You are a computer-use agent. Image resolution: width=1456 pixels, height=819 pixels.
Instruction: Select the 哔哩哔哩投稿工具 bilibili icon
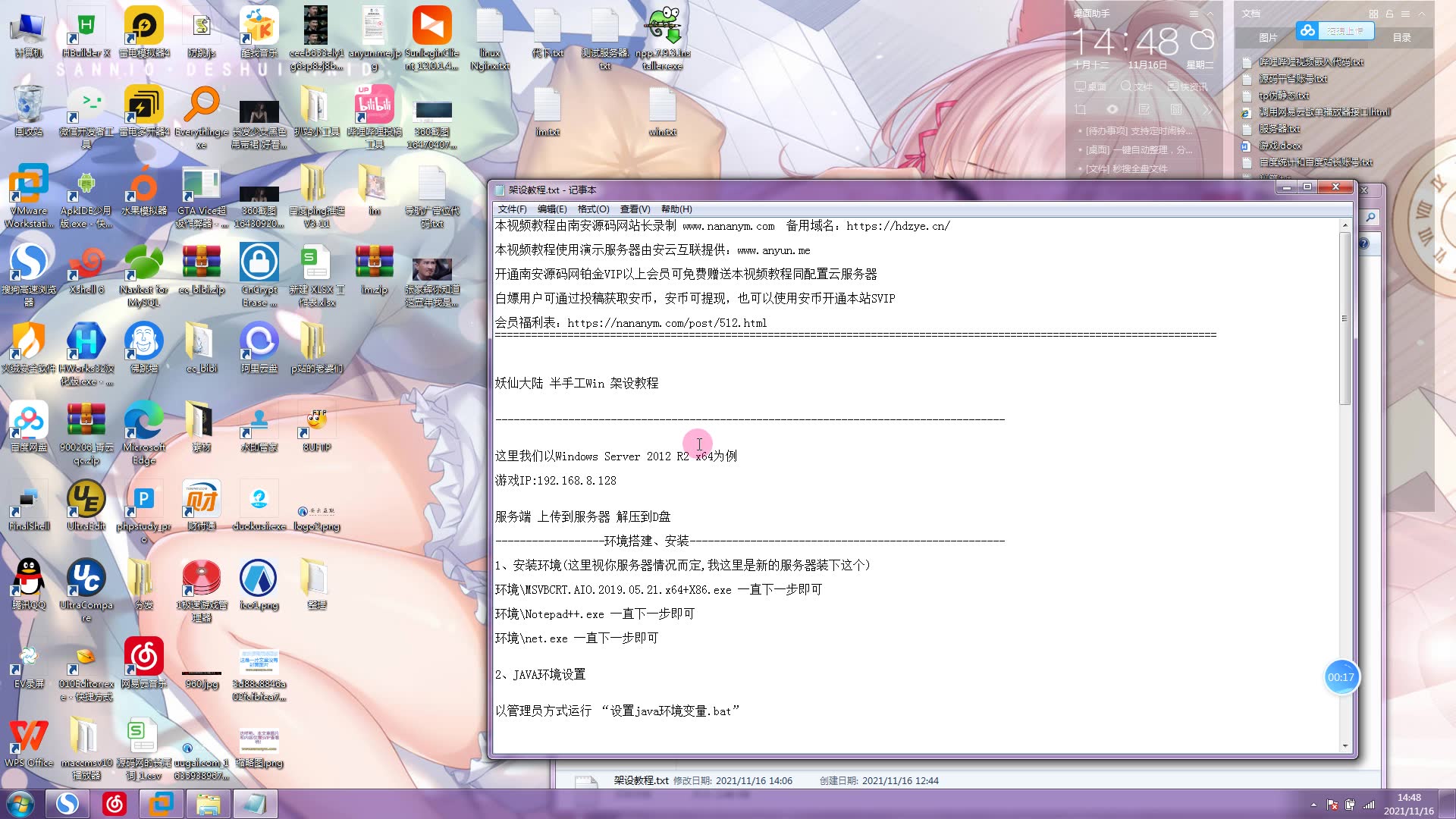[x=375, y=118]
